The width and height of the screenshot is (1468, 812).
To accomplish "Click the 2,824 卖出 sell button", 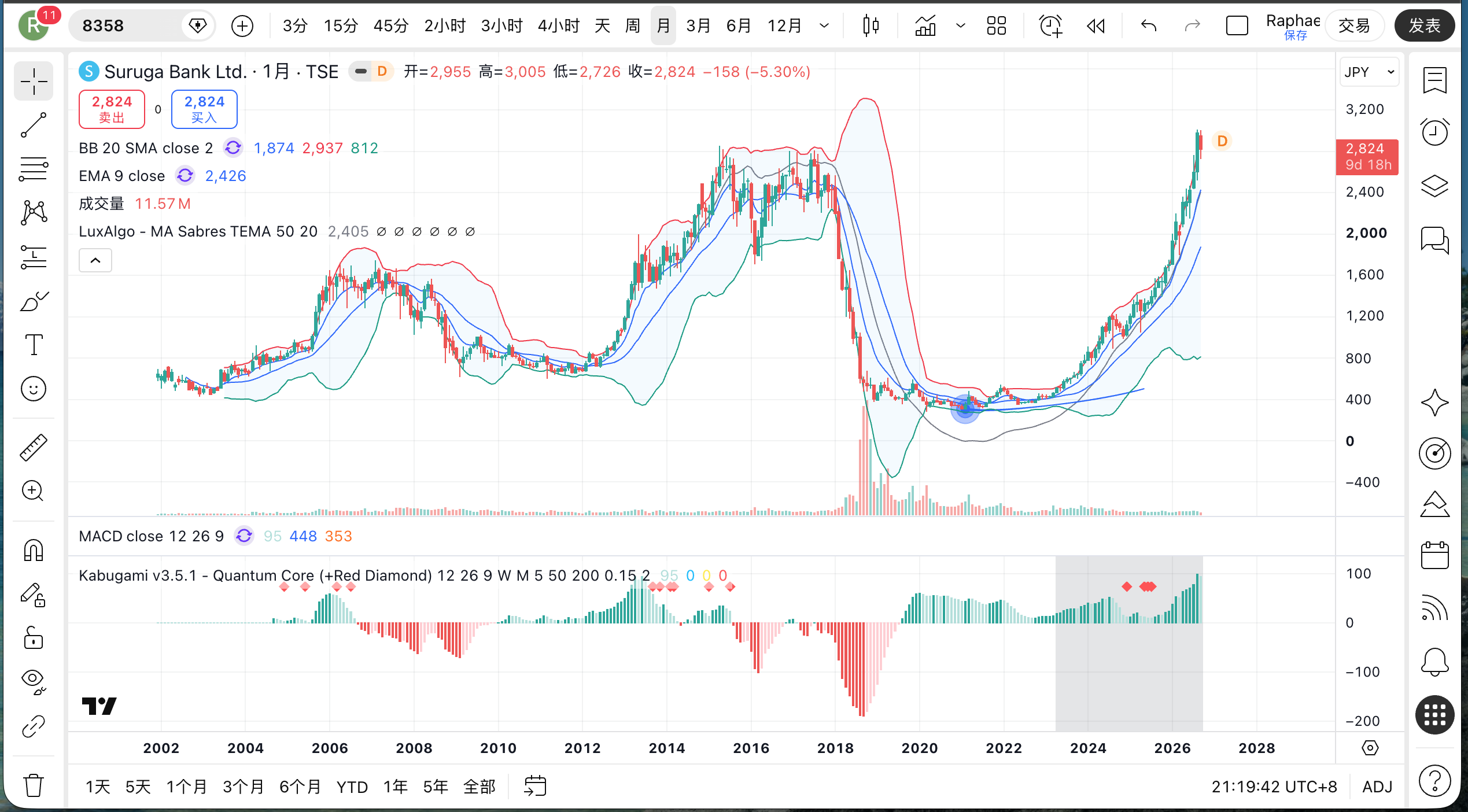I will (112, 109).
